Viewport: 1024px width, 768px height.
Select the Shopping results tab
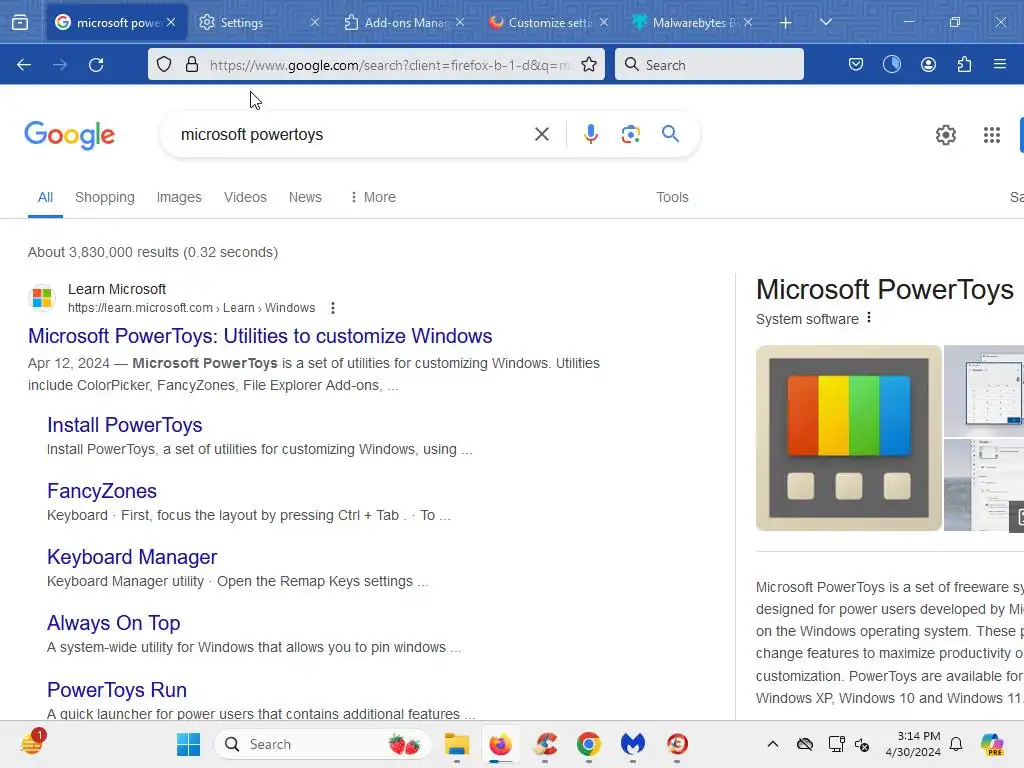tap(104, 197)
